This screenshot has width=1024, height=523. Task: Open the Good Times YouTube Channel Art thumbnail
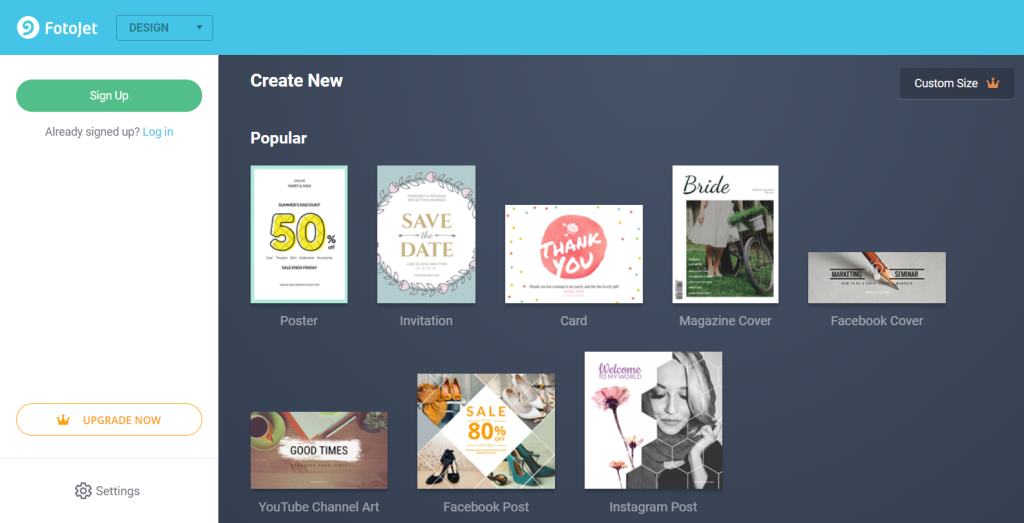click(x=319, y=450)
